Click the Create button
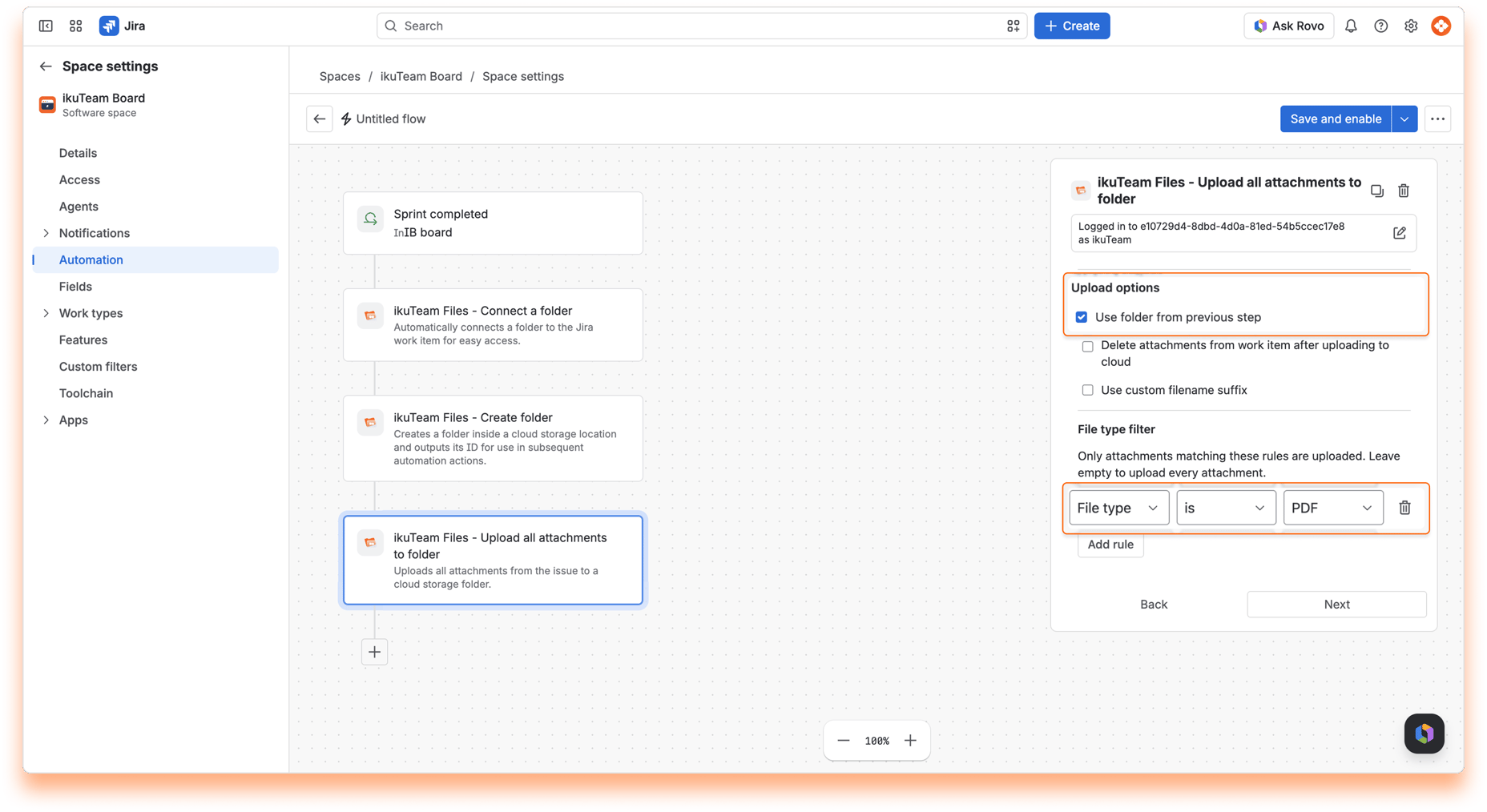Screen dimensions: 1487x812 pos(1071,26)
